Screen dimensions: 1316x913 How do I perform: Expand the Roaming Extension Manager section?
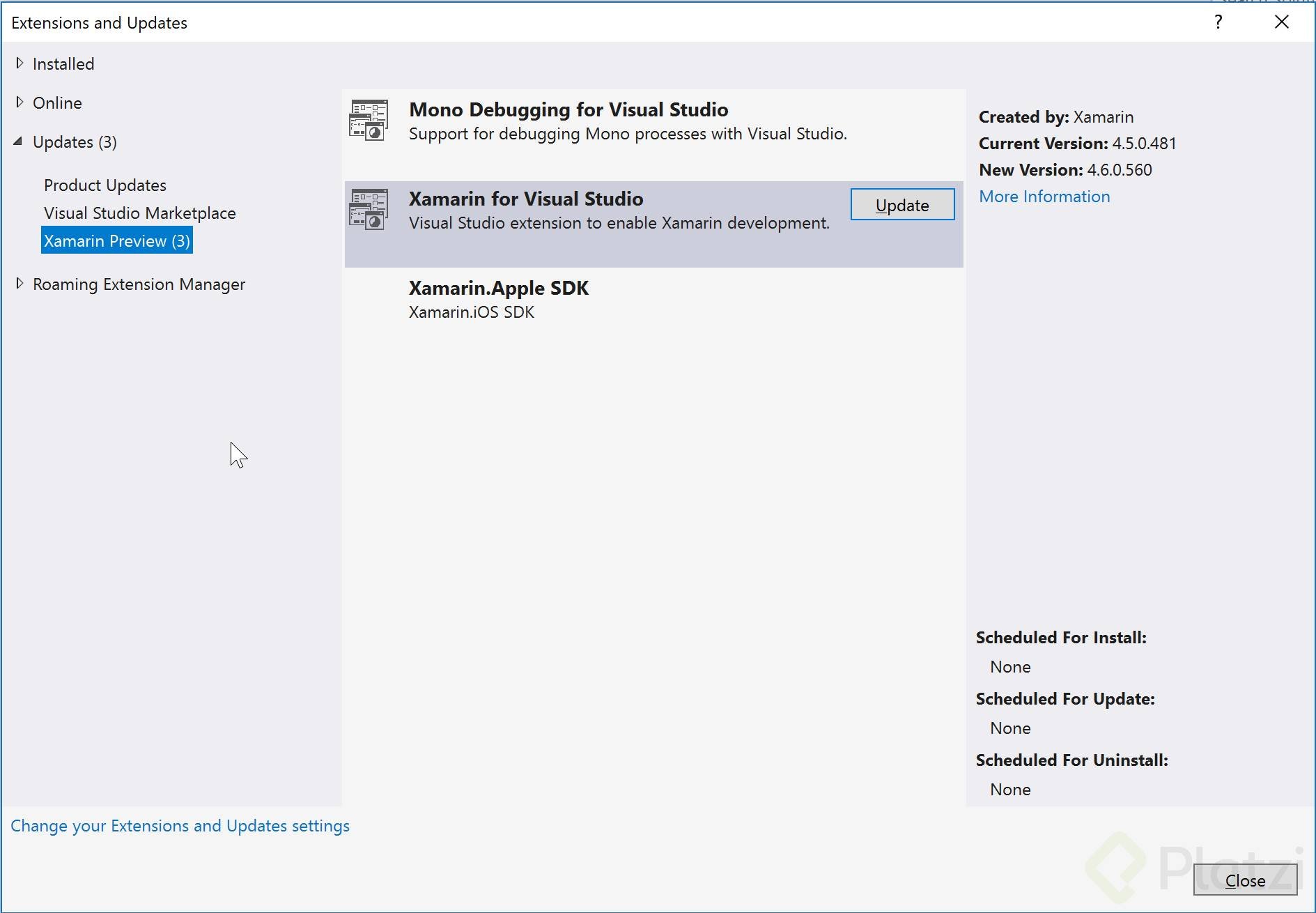[20, 283]
